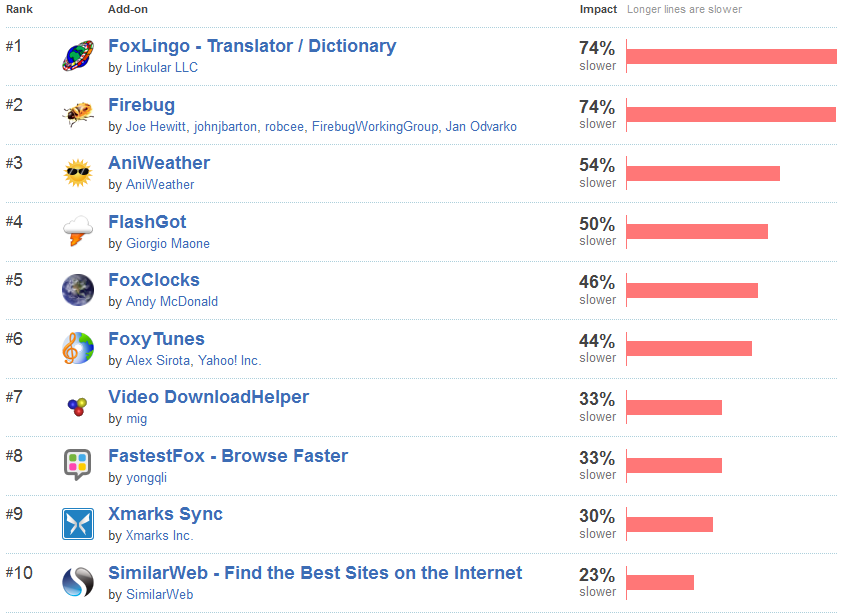The image size is (843, 613).
Task: Click the FlashGot cloud lightning icon
Action: click(x=78, y=231)
